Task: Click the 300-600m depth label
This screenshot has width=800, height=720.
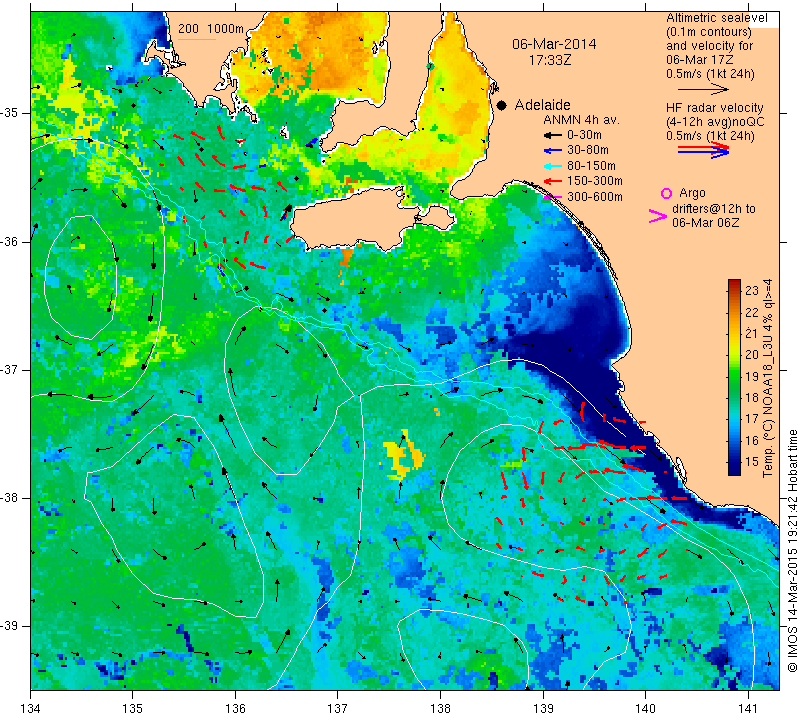Action: pyautogui.click(x=595, y=197)
